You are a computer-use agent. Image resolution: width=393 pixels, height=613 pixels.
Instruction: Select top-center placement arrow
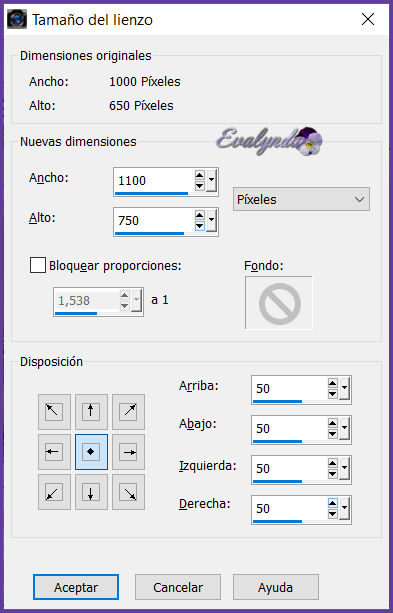point(91,412)
